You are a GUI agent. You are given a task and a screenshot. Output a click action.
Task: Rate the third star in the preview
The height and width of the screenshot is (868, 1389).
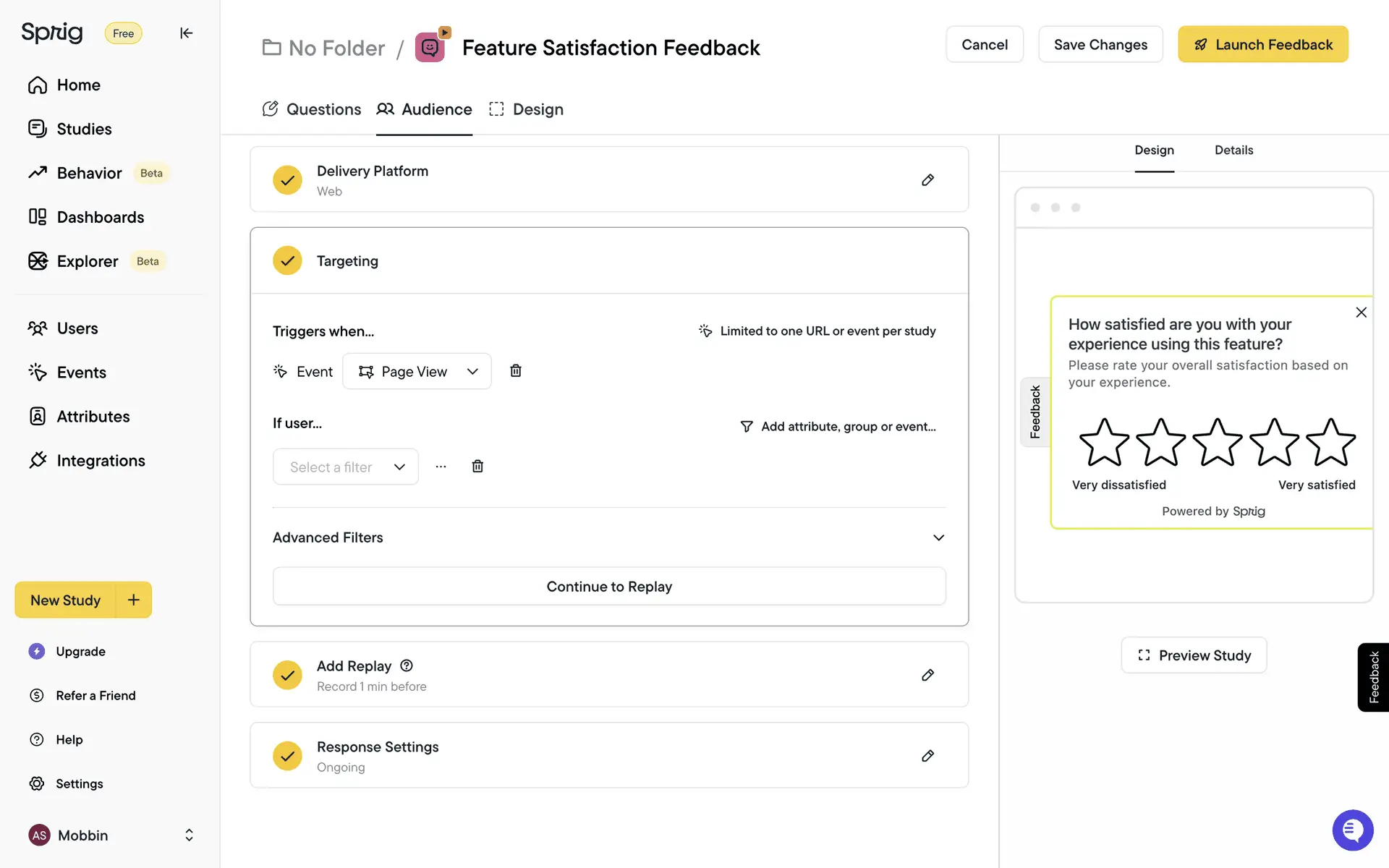click(x=1217, y=442)
